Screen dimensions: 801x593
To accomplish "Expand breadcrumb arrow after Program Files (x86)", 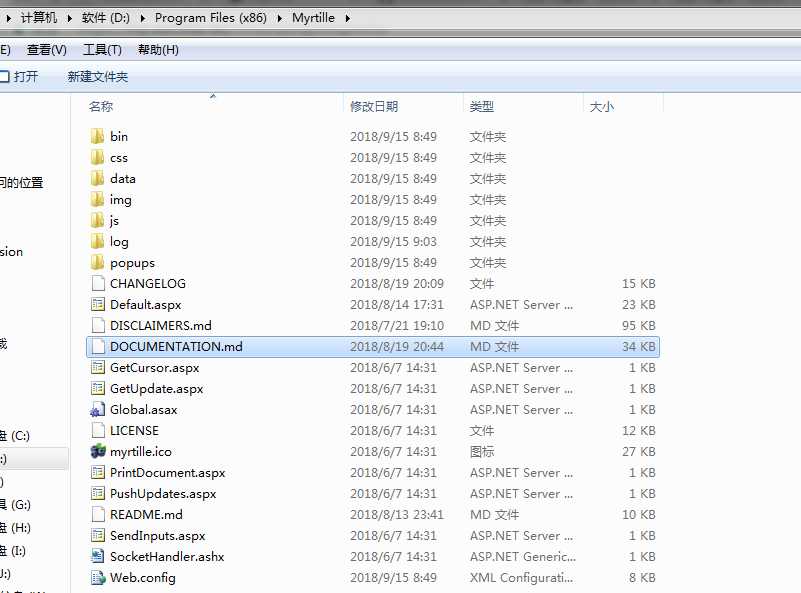I will tap(279, 18).
